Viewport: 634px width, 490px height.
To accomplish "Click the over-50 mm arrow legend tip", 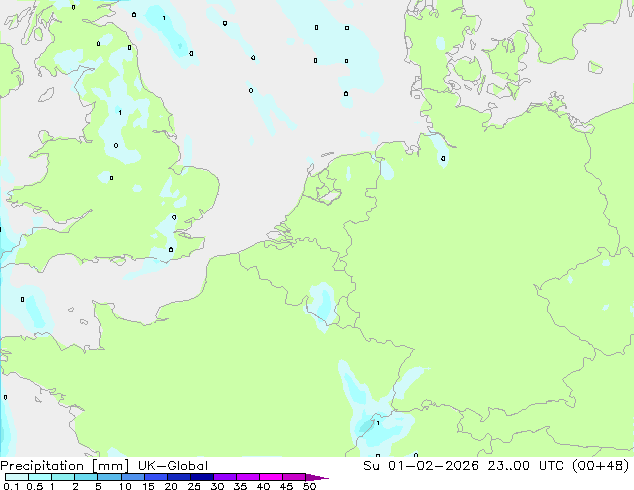I will tap(317, 477).
